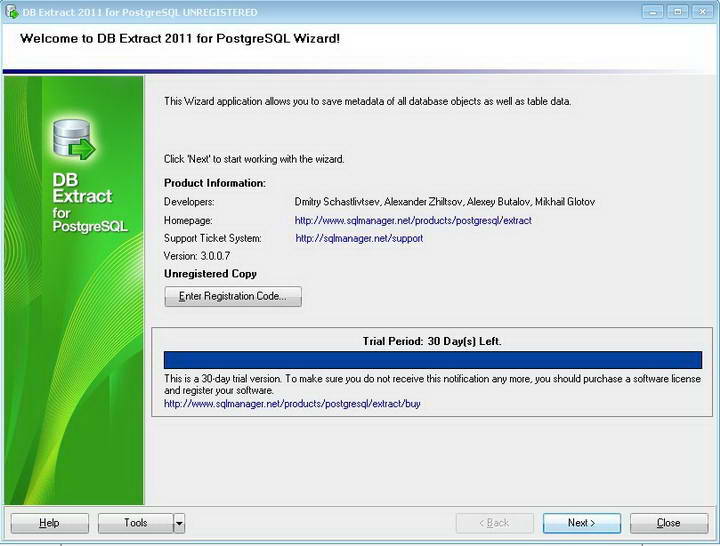
Task: Click the 'Unregistered Copy' label
Action: (210, 274)
